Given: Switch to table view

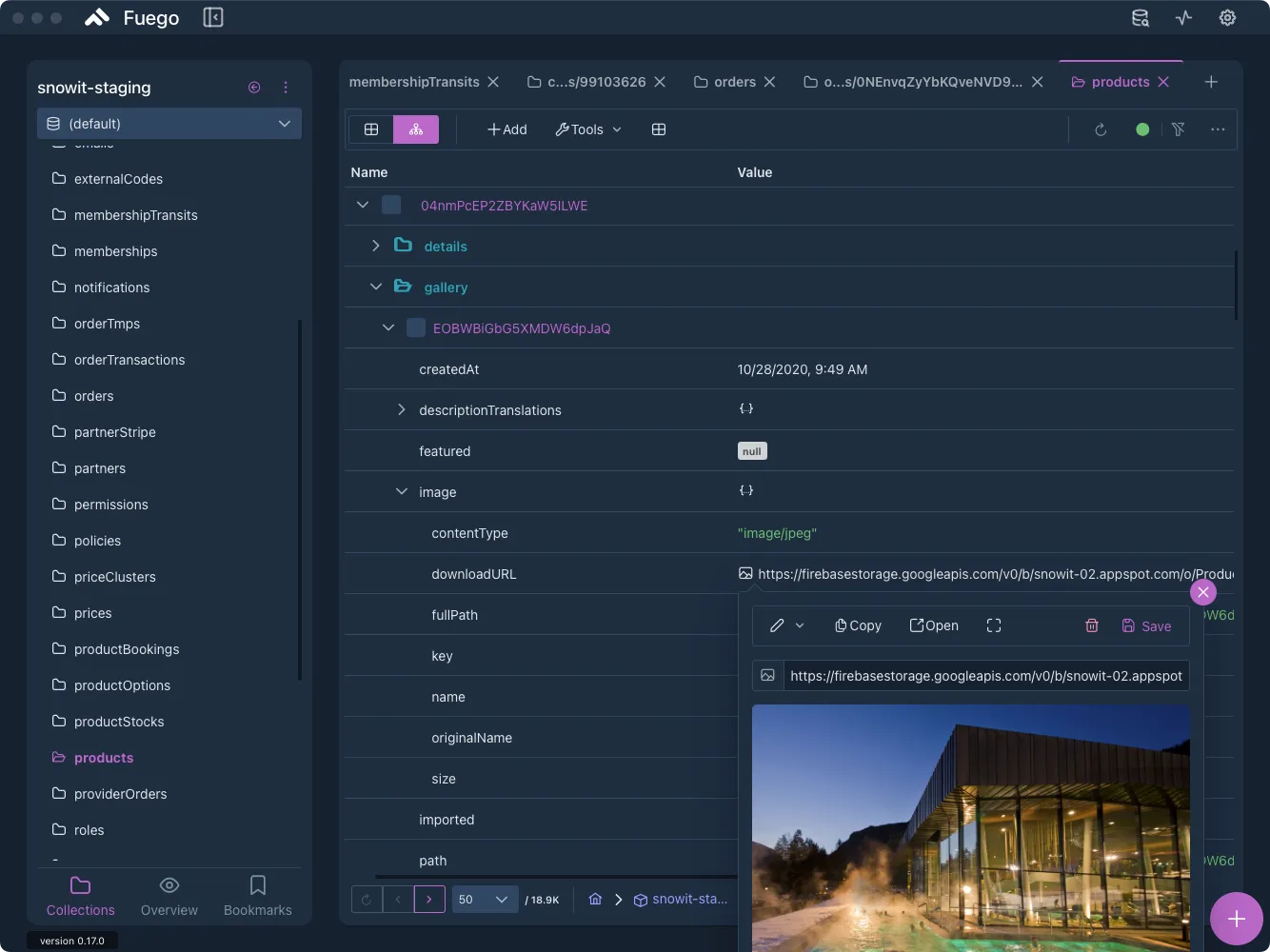Looking at the screenshot, I should tap(371, 129).
